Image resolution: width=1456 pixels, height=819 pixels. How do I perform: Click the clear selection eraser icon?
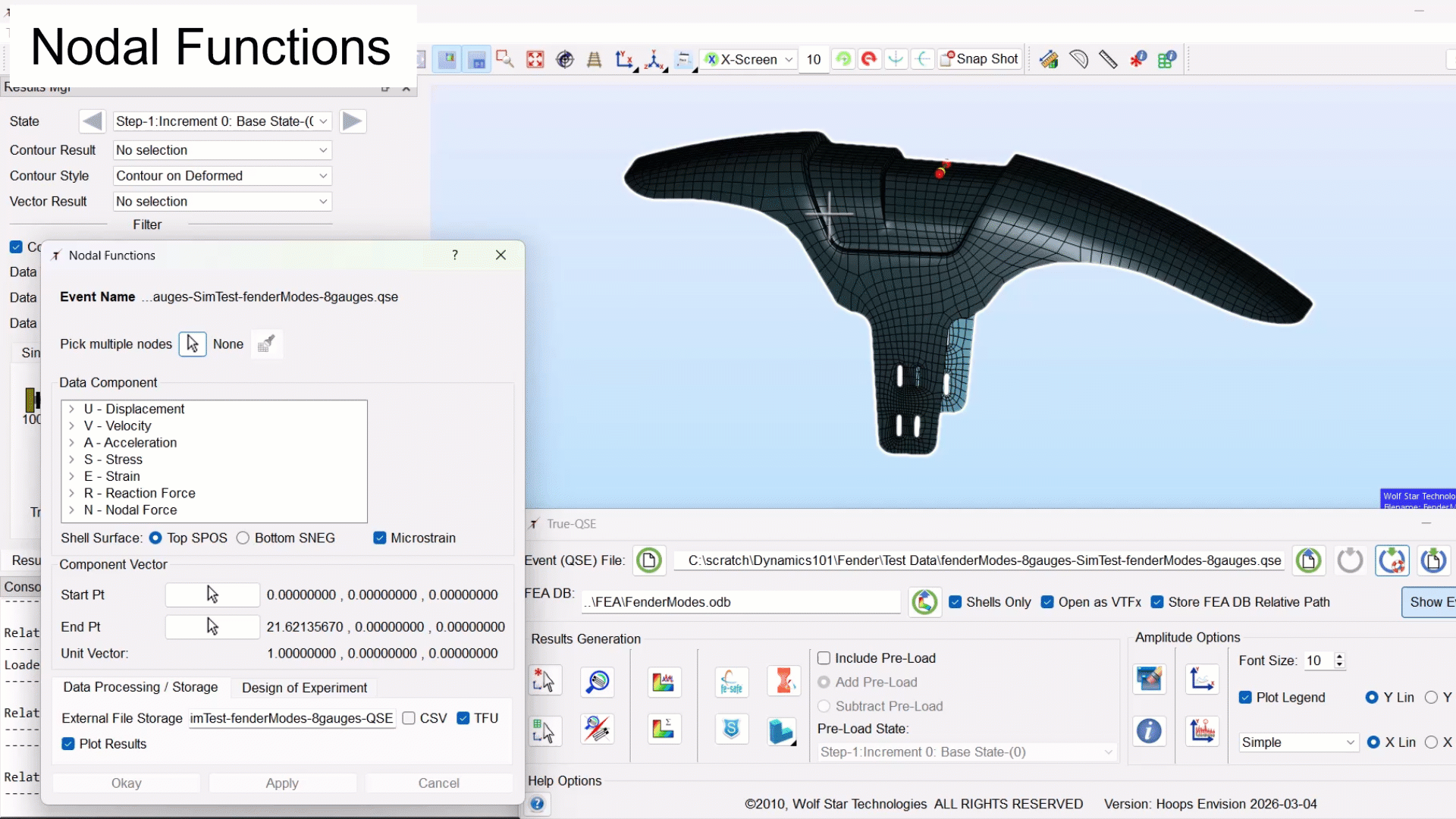[266, 344]
